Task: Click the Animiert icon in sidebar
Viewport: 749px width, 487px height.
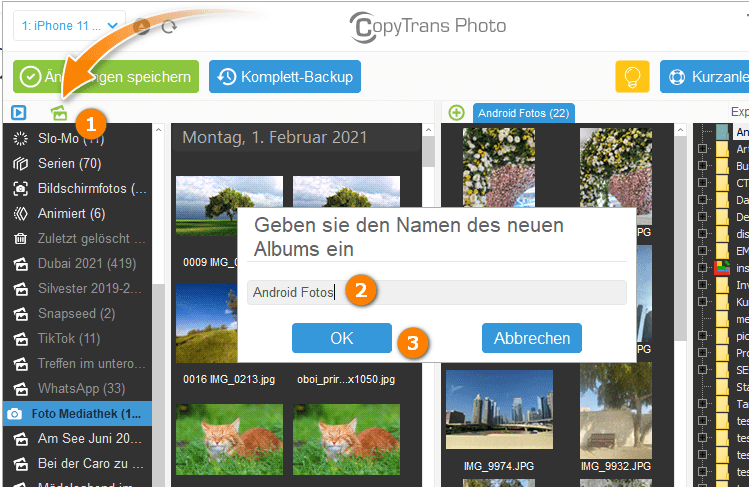Action: click(21, 213)
